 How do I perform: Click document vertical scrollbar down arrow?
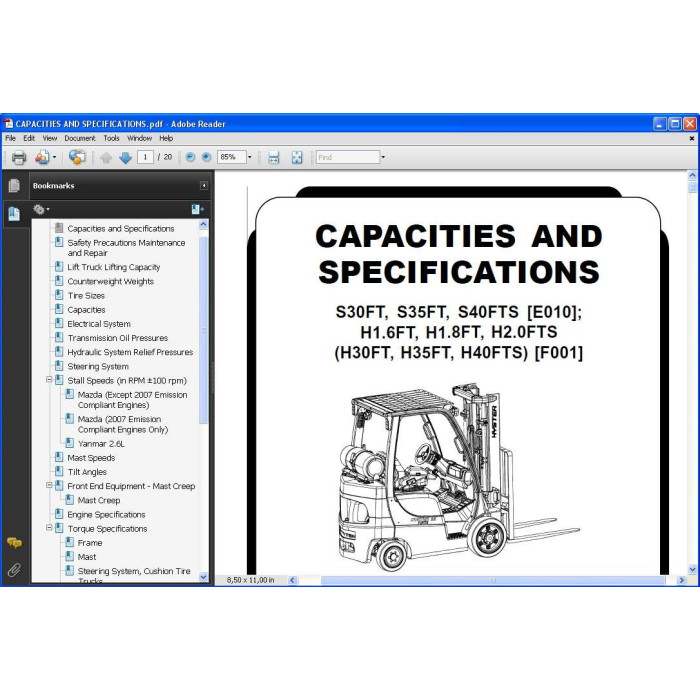click(692, 569)
